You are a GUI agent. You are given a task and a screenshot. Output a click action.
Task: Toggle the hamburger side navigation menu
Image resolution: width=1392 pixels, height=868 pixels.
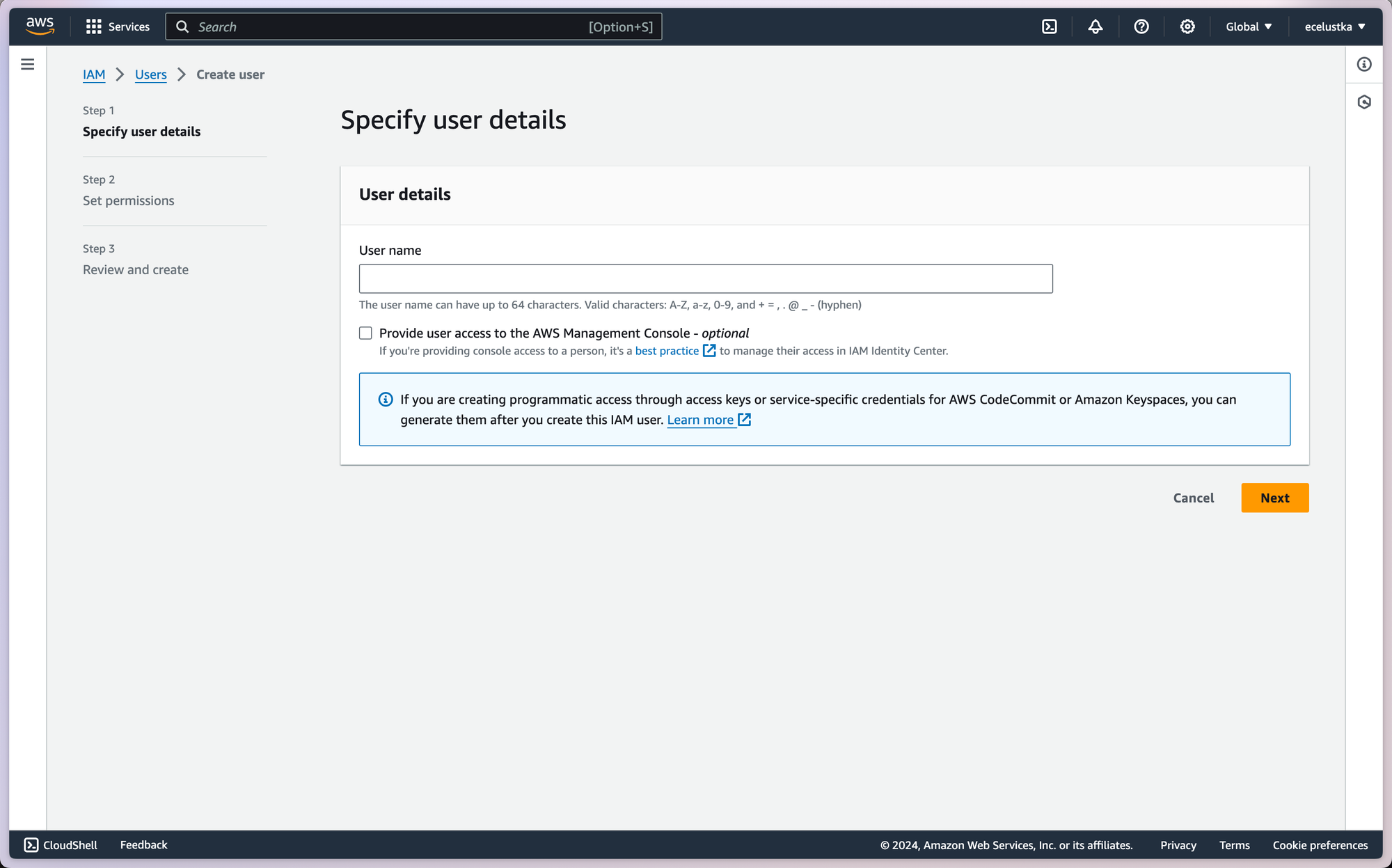tap(28, 65)
